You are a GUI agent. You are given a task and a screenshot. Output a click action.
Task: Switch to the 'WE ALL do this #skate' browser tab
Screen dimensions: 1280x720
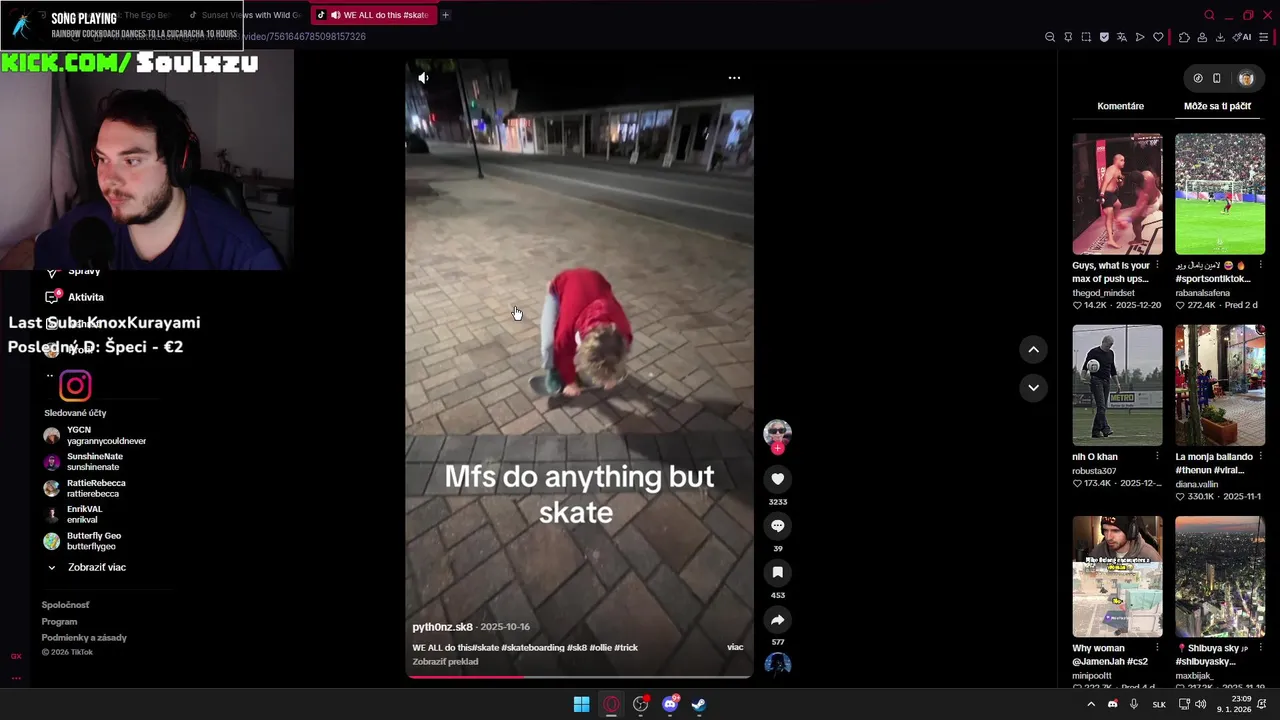tap(373, 15)
